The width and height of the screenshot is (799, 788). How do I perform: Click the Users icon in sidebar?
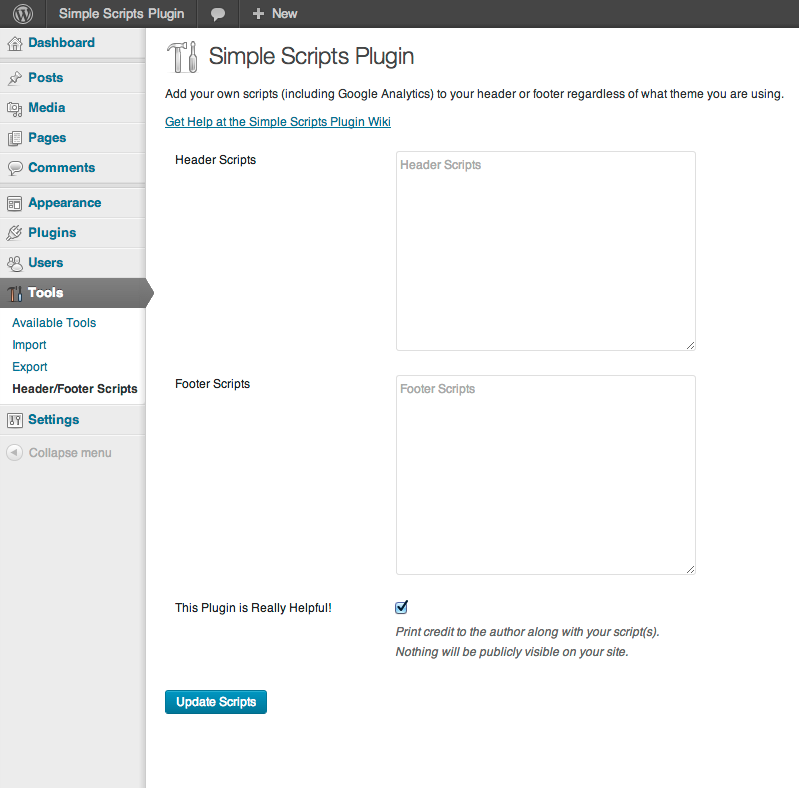[15, 263]
